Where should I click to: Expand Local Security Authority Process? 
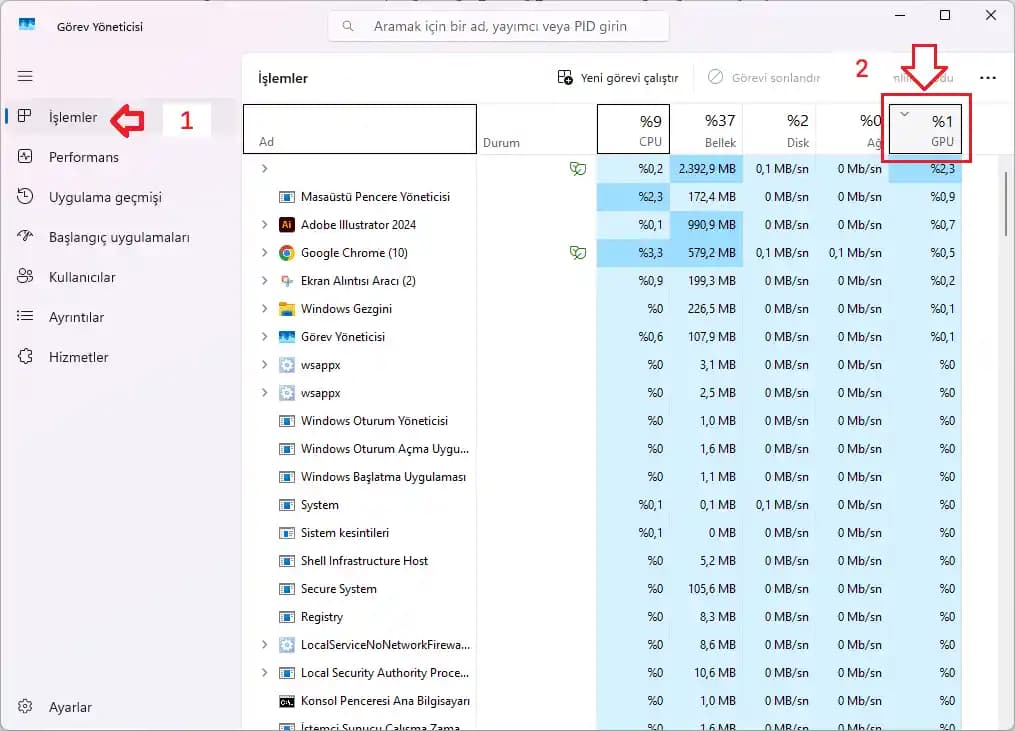264,673
